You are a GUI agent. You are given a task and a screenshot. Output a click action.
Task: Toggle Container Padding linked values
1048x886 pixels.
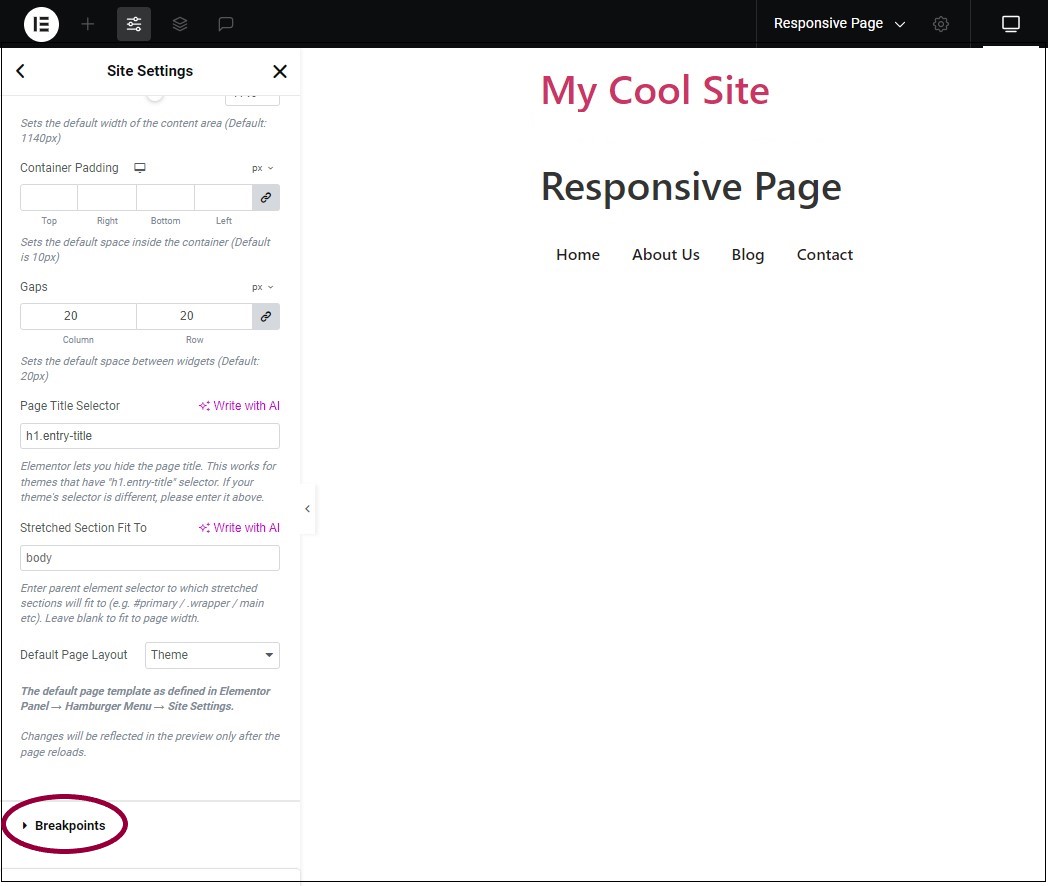266,198
